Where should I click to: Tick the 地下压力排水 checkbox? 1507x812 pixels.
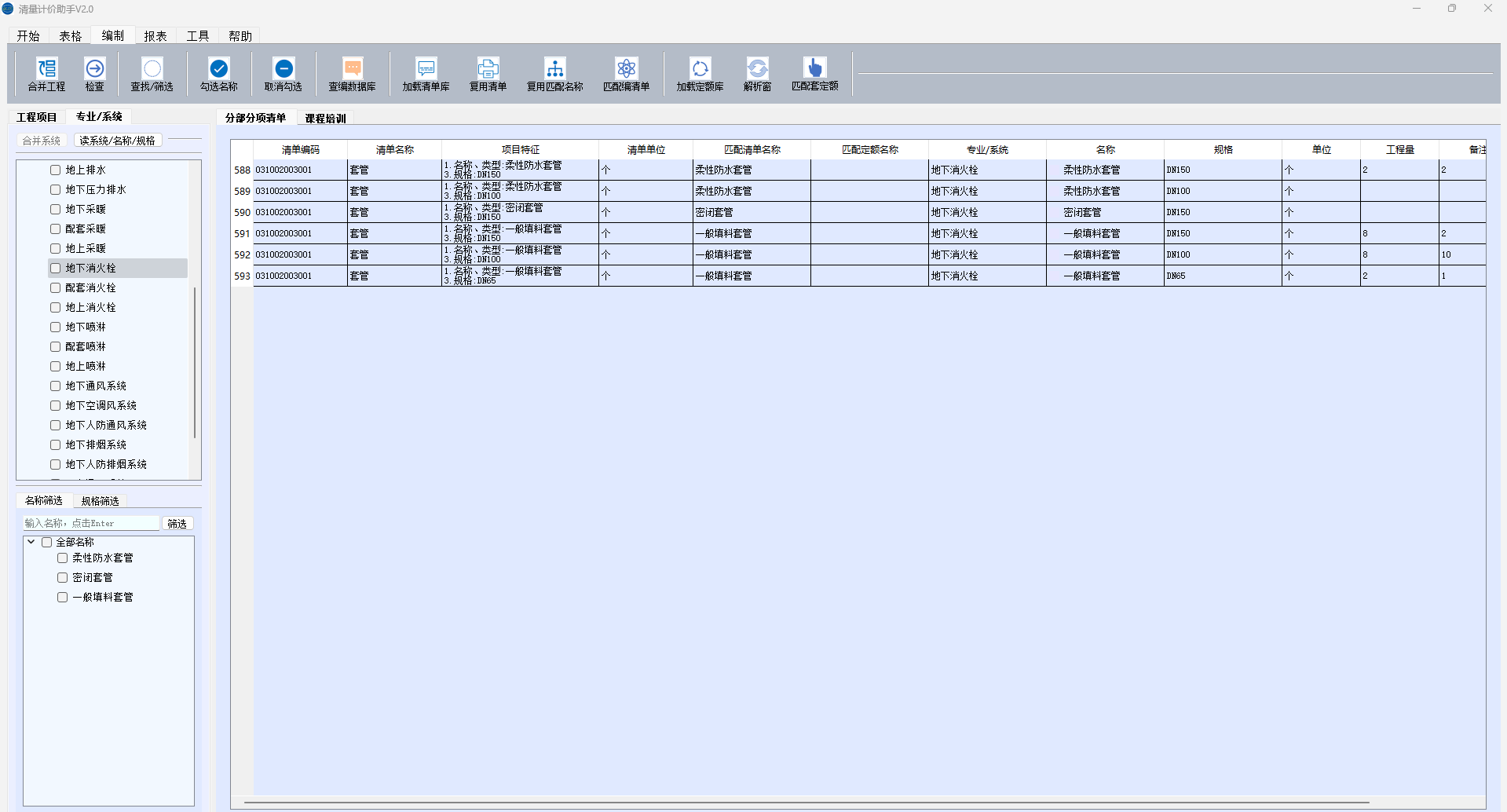(x=56, y=189)
